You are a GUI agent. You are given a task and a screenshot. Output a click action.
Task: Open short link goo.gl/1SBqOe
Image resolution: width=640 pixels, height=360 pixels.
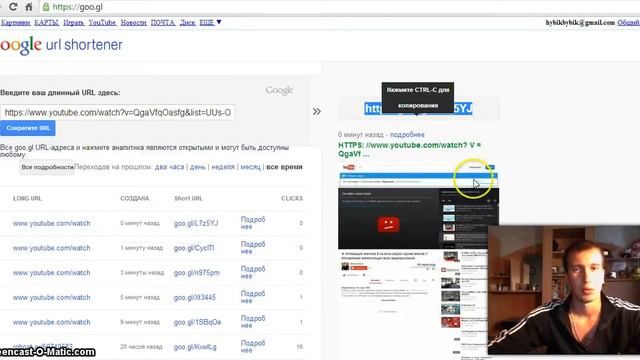click(198, 322)
